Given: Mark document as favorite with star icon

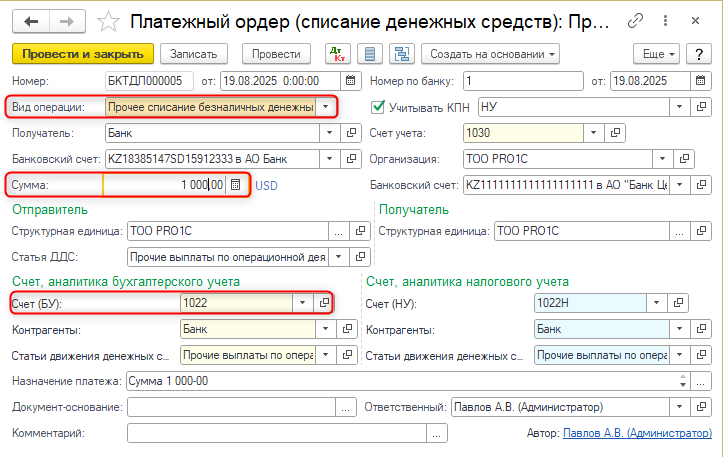Looking at the screenshot, I should click(111, 22).
